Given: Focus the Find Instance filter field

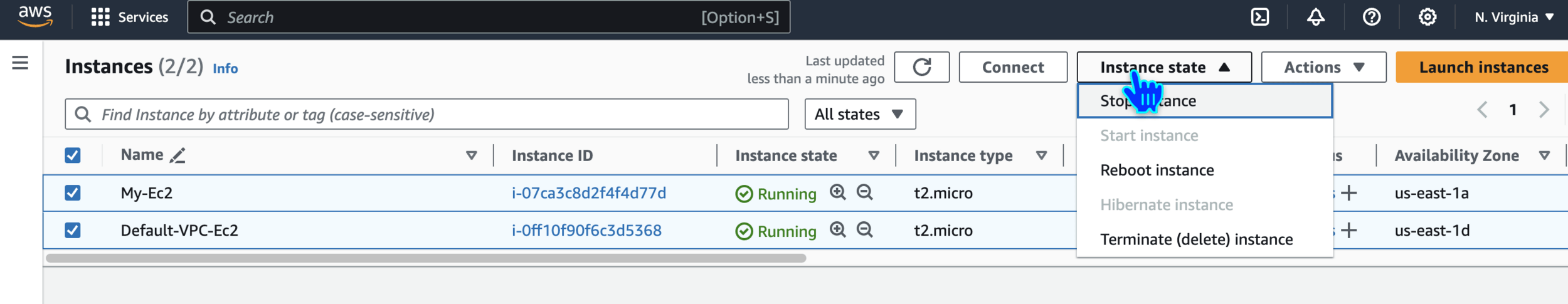Looking at the screenshot, I should (426, 114).
